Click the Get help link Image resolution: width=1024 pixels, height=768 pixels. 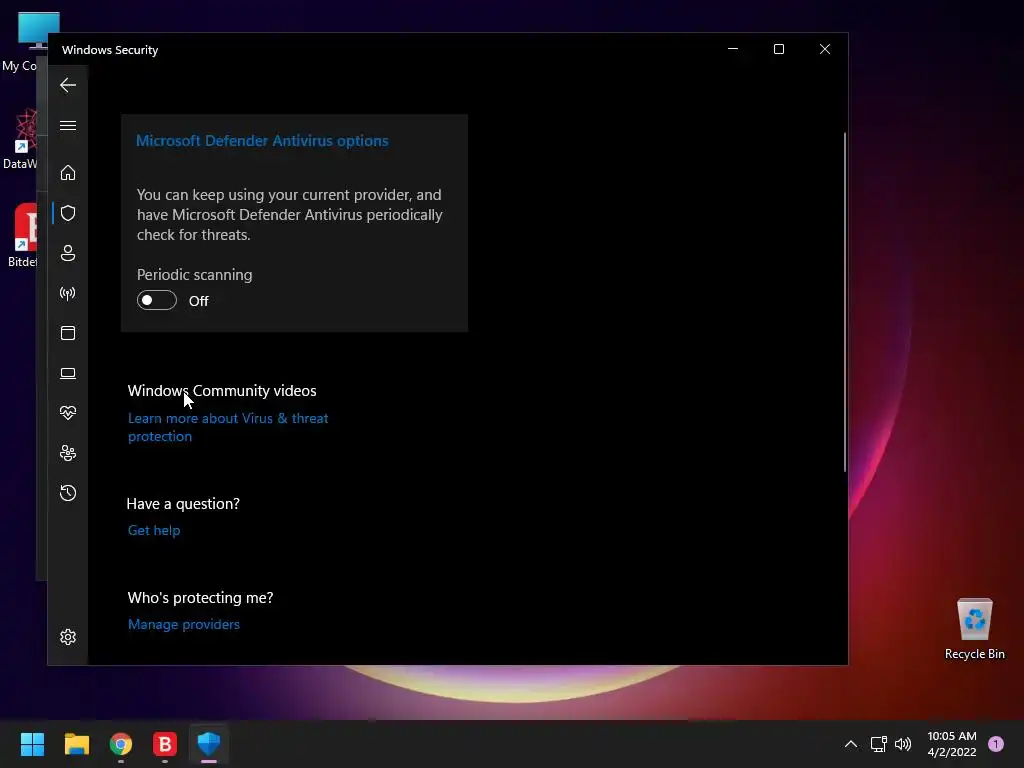[x=154, y=530]
